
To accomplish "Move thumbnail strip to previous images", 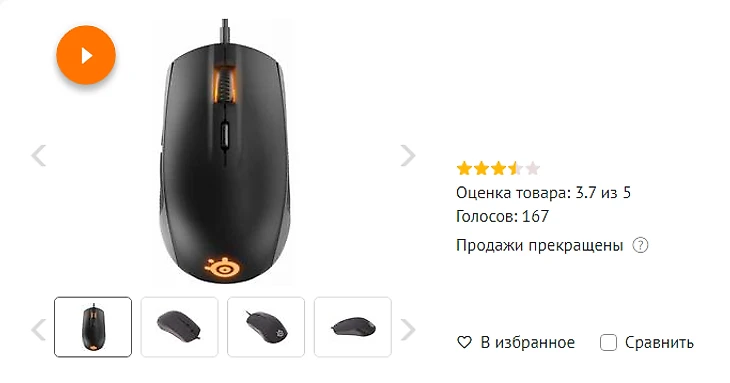I will [39, 330].
